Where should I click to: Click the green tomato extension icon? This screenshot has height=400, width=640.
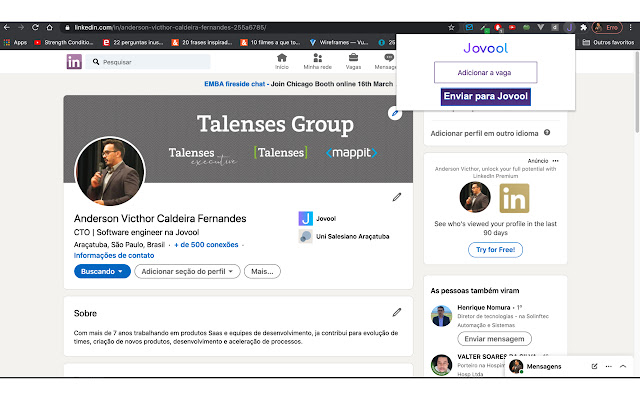coord(527,27)
